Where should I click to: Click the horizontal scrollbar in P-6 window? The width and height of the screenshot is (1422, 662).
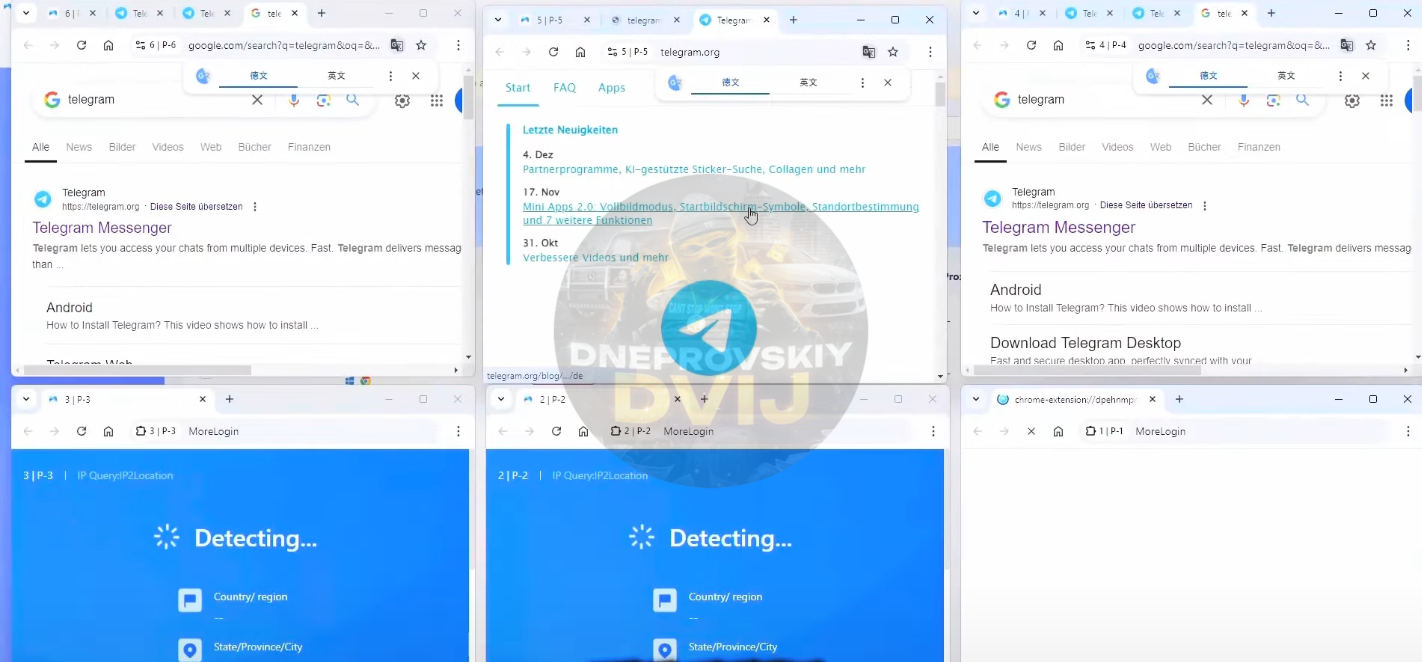click(137, 370)
